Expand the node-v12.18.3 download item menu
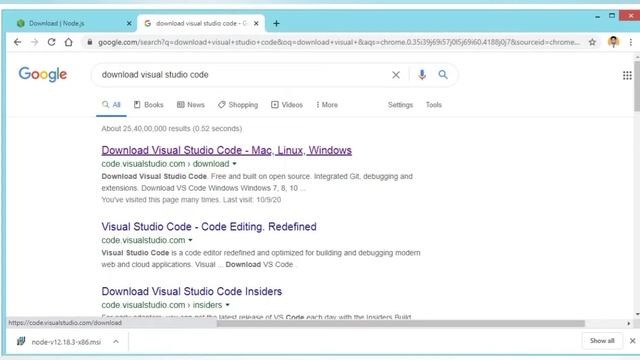640x360 pixels. click(116, 342)
